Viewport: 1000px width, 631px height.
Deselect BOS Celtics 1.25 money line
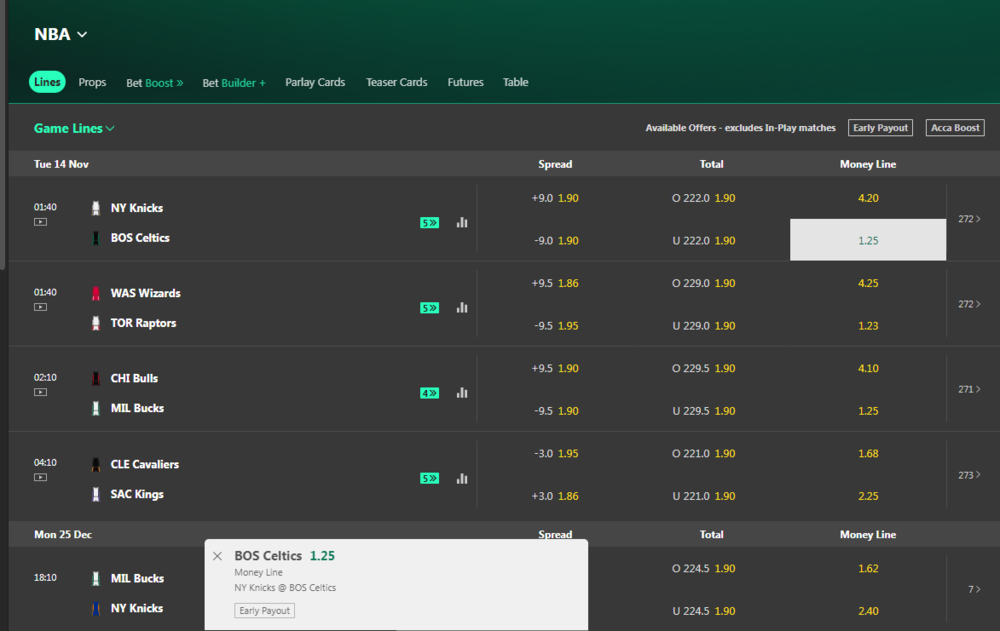point(867,240)
